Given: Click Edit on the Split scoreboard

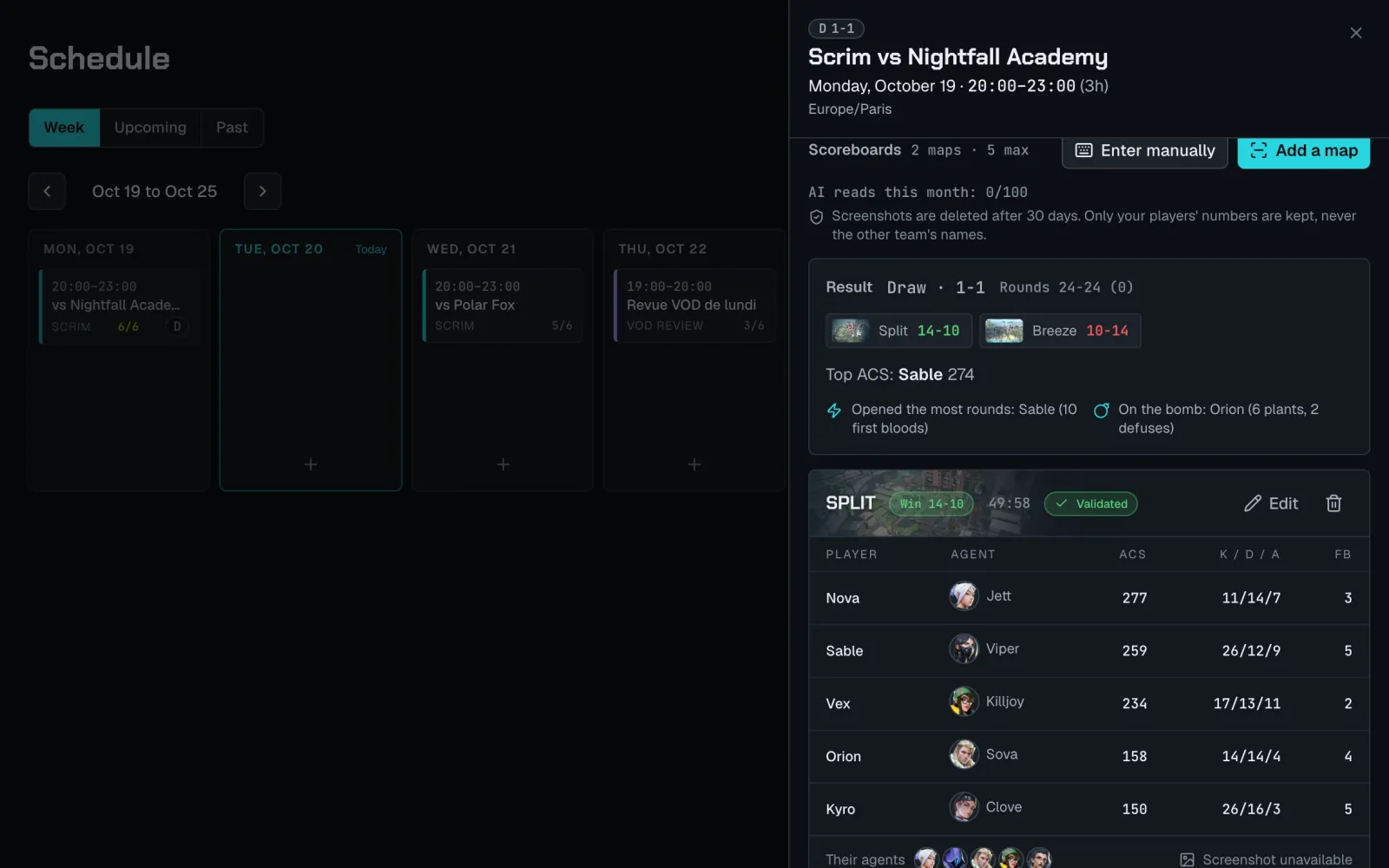Looking at the screenshot, I should (1271, 503).
